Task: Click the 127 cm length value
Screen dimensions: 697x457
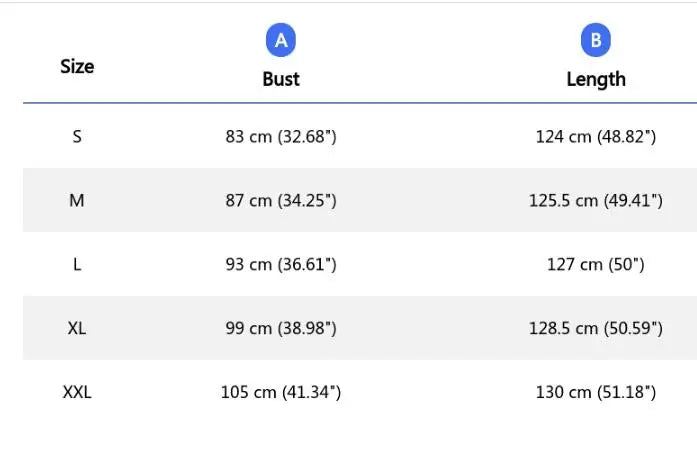Action: [596, 264]
